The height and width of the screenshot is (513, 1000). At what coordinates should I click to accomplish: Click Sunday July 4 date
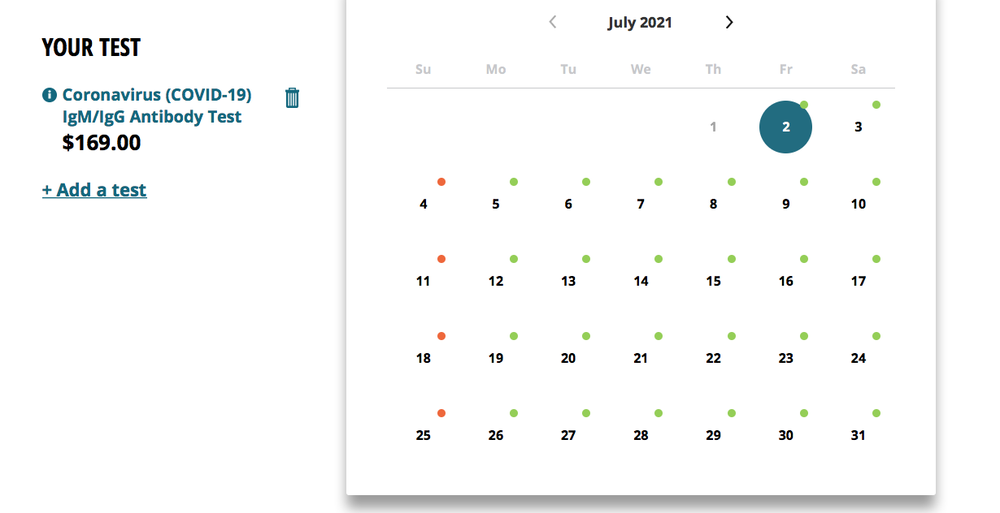click(x=423, y=204)
